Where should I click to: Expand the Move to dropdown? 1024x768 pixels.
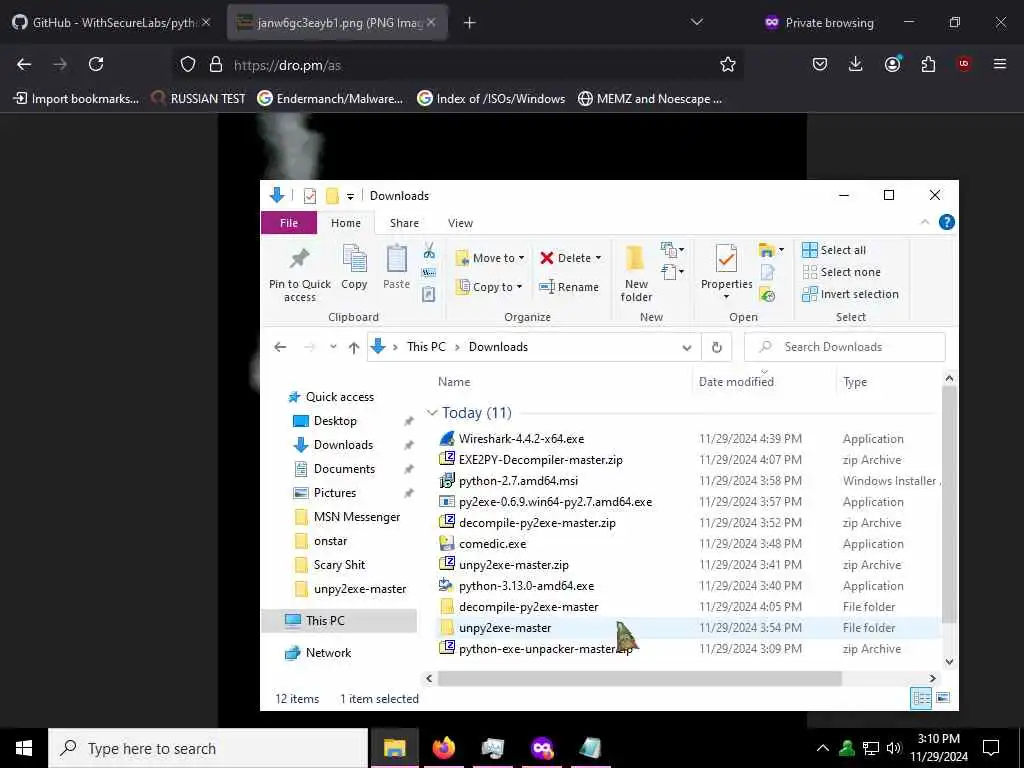(x=521, y=258)
